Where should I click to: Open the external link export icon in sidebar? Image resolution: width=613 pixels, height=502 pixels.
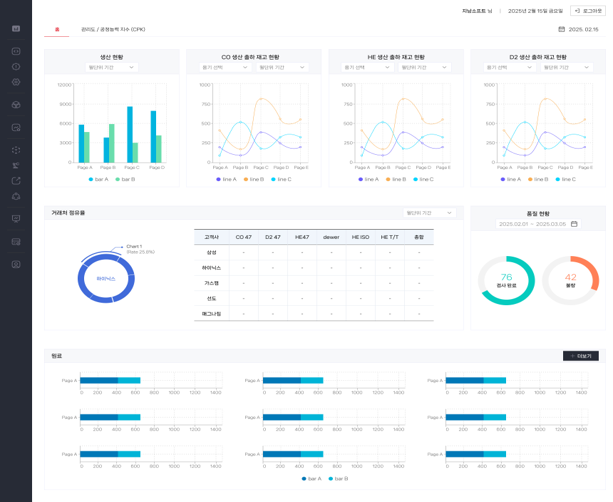click(16, 181)
